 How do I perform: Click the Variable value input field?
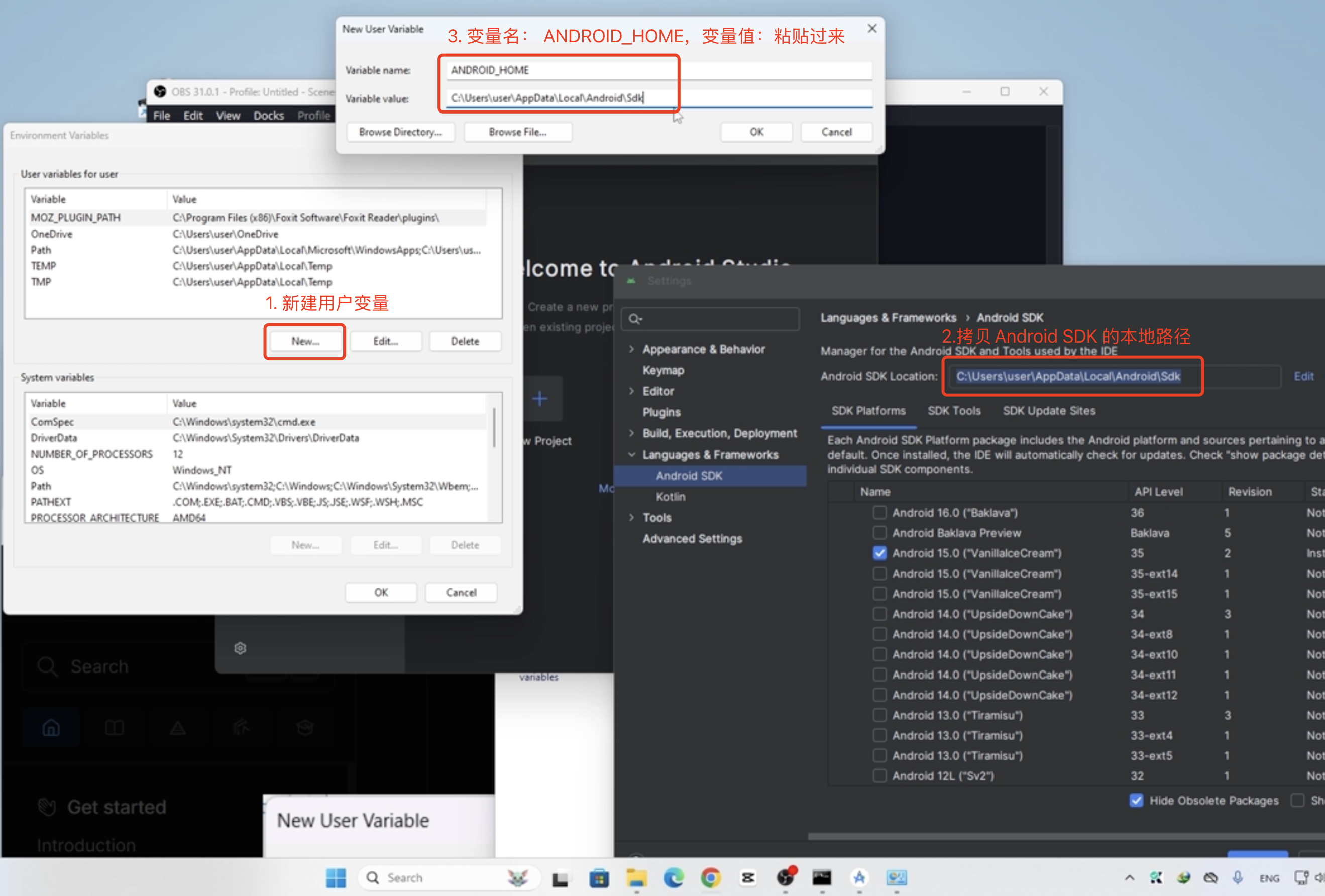658,98
